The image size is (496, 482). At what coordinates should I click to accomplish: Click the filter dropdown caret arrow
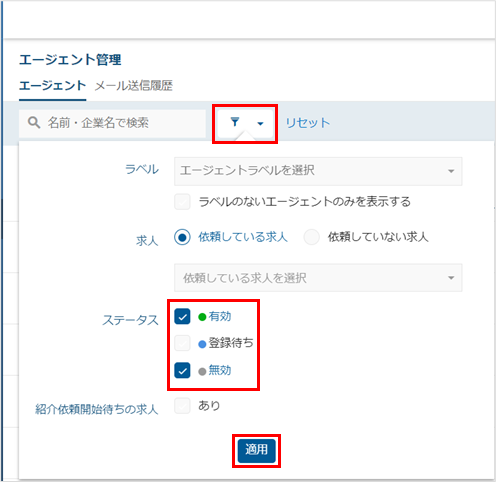[260, 124]
